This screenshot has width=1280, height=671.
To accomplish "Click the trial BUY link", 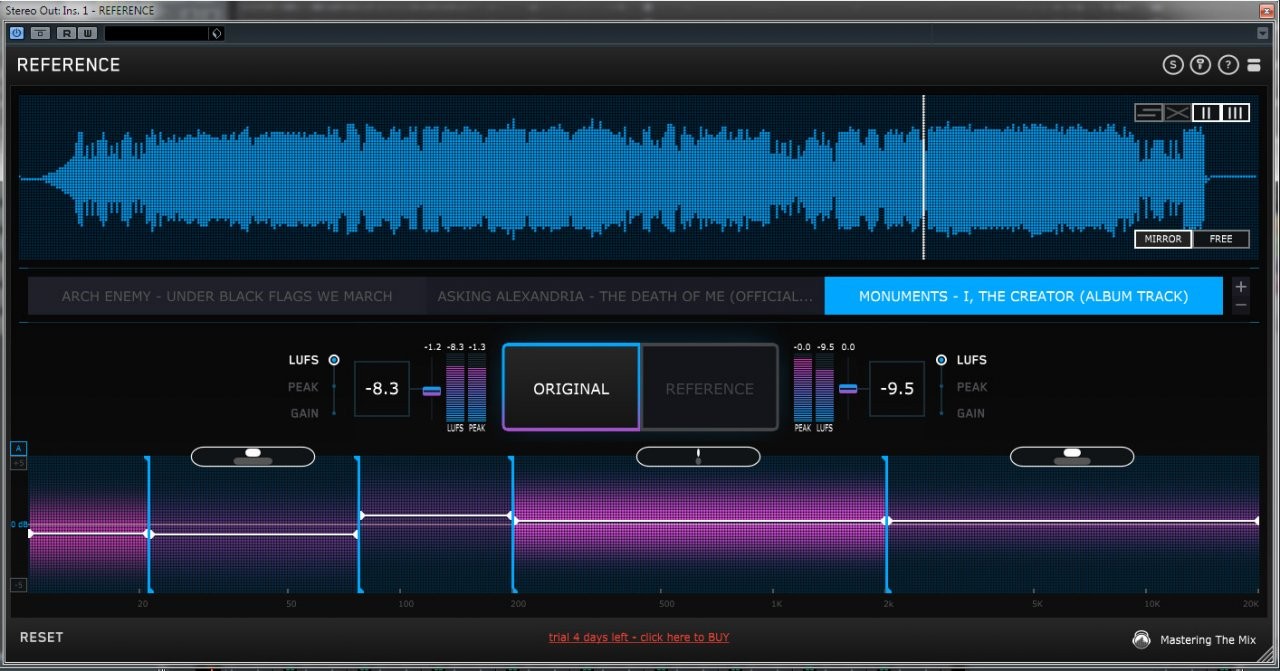I will [x=639, y=637].
